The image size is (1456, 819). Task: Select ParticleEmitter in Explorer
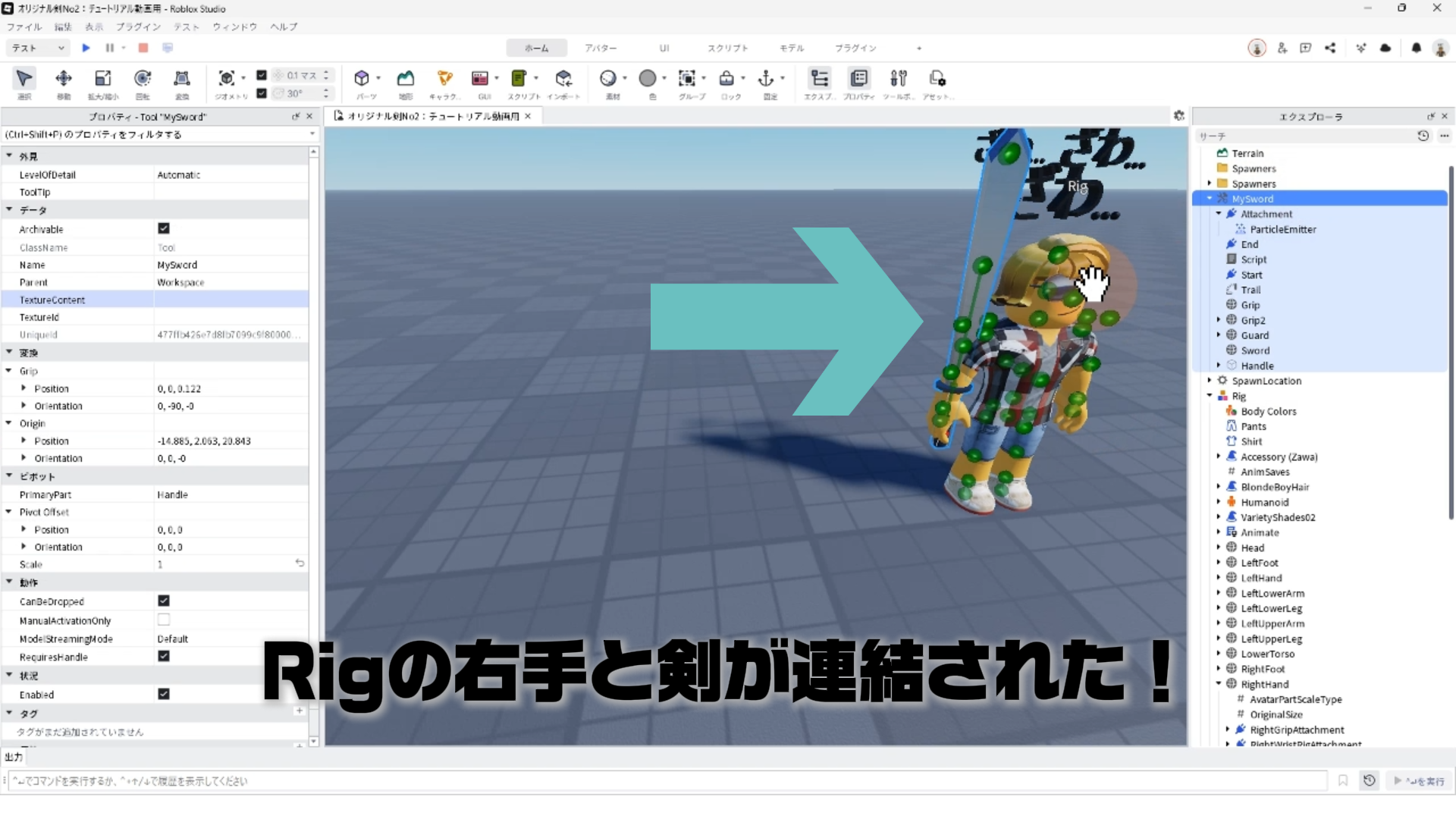1282,229
